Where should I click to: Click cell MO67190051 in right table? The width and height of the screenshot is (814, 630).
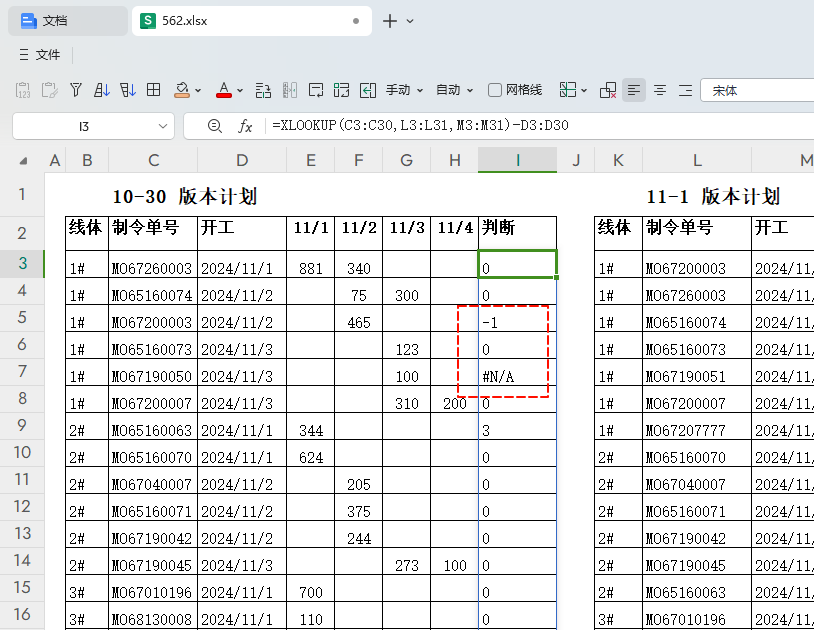(x=697, y=372)
